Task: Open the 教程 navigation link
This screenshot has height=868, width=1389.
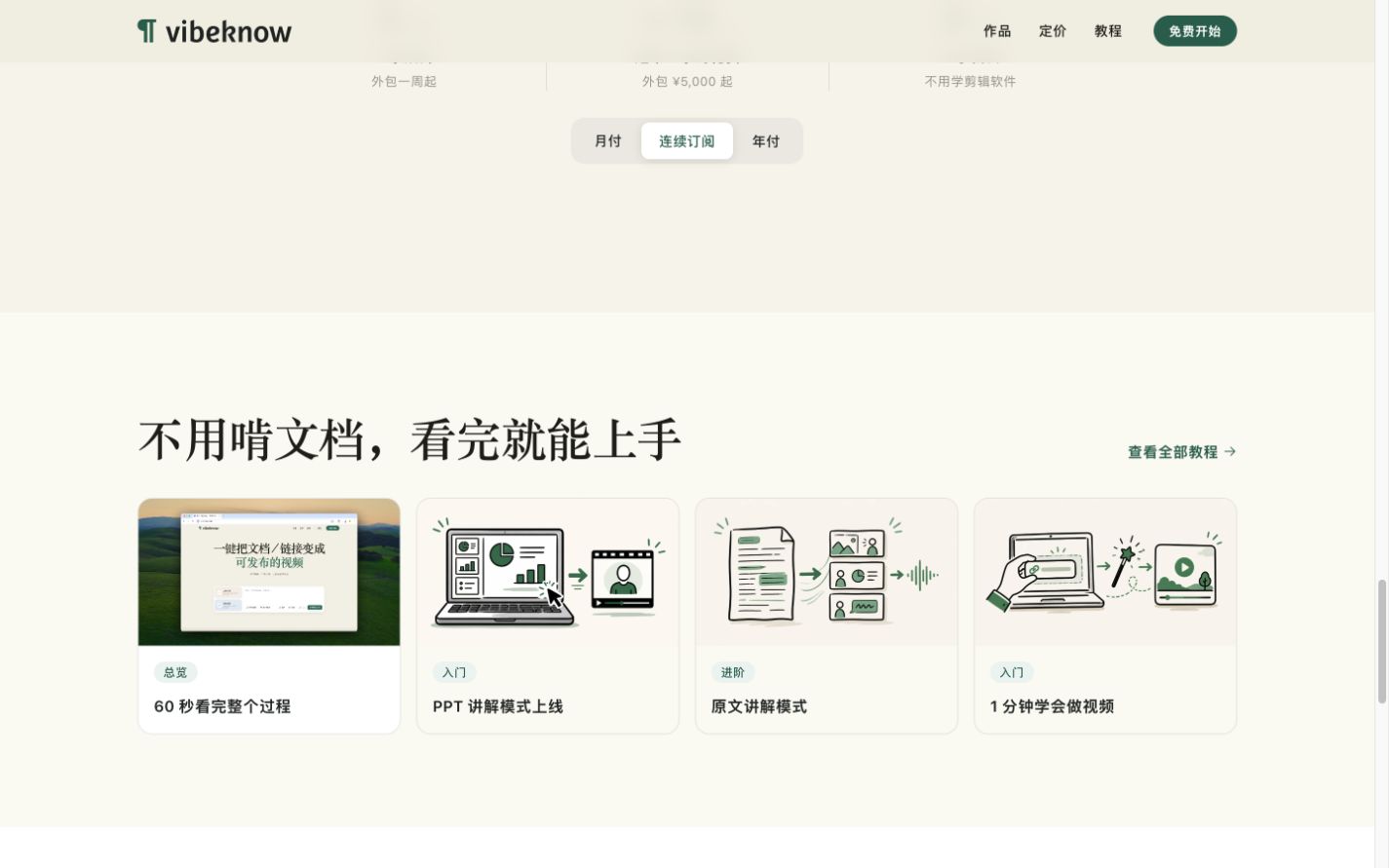Action: click(x=1108, y=31)
